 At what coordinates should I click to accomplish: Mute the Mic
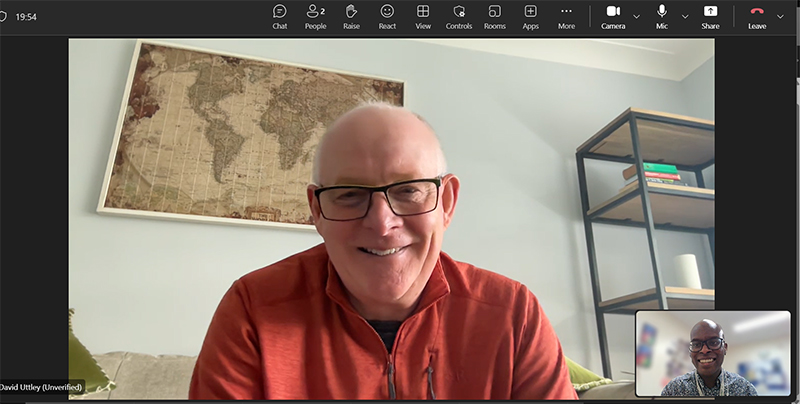[x=662, y=16]
